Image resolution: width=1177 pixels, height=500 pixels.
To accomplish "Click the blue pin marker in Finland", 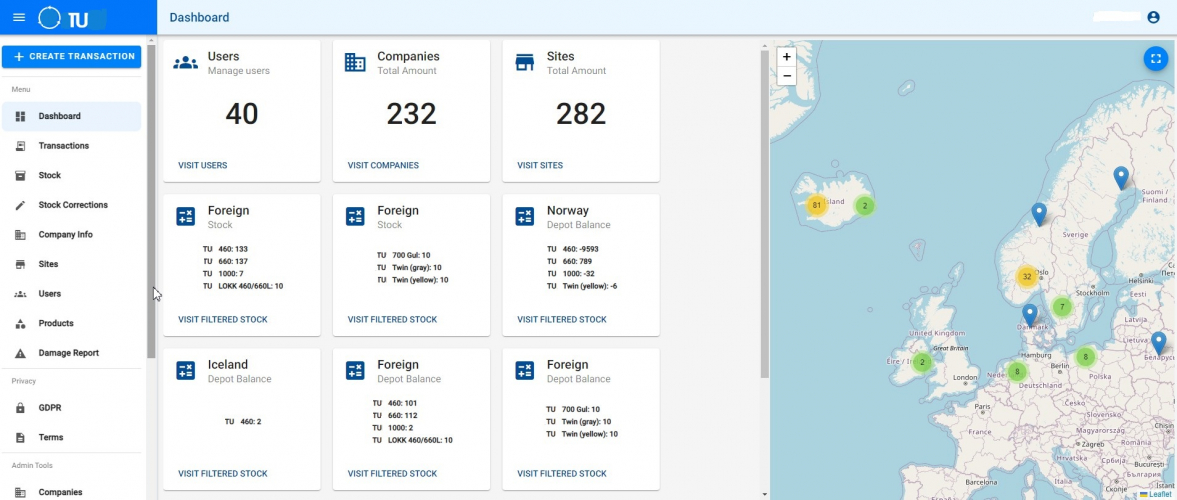I will point(1121,178).
